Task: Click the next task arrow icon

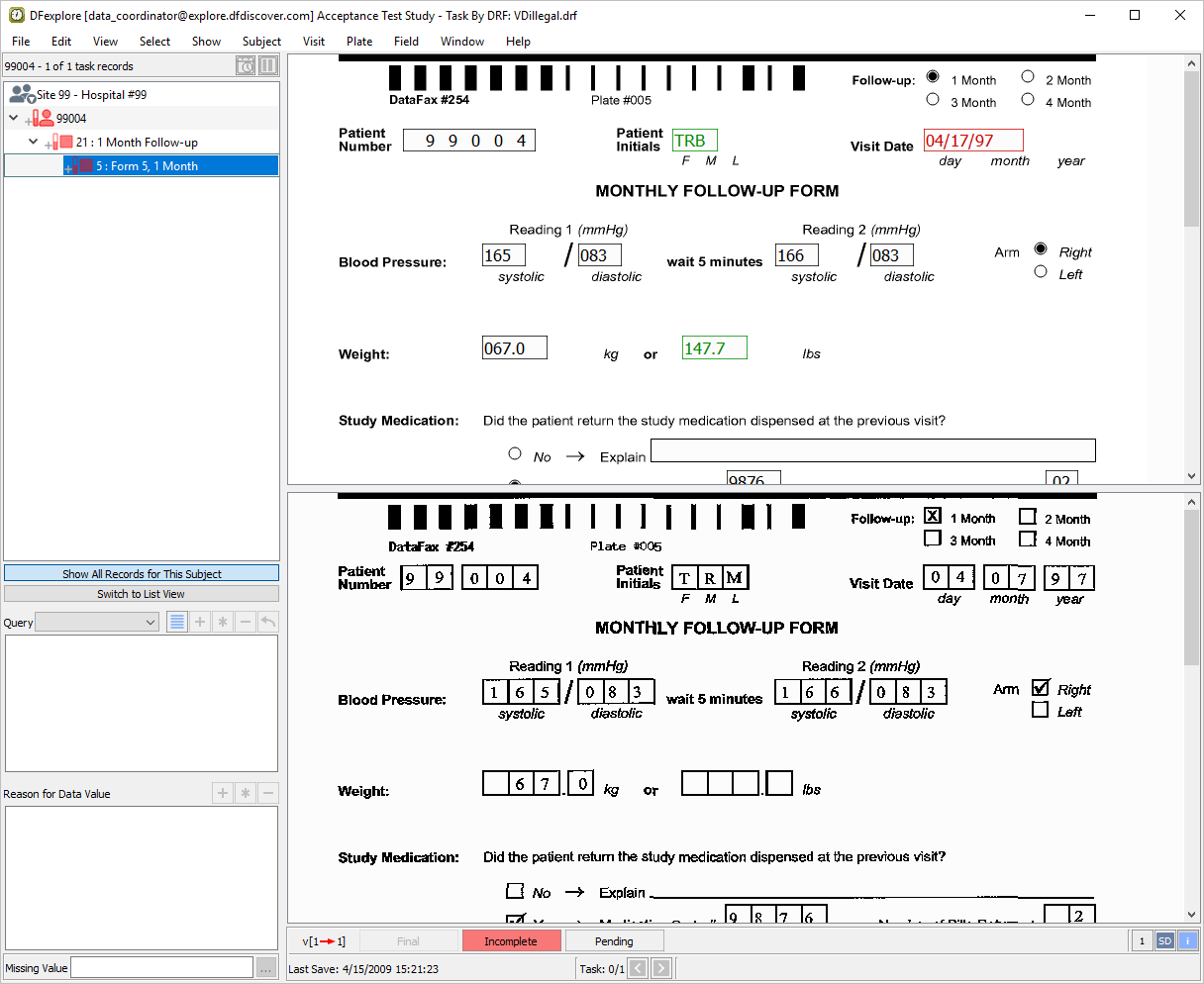Action: [x=661, y=969]
